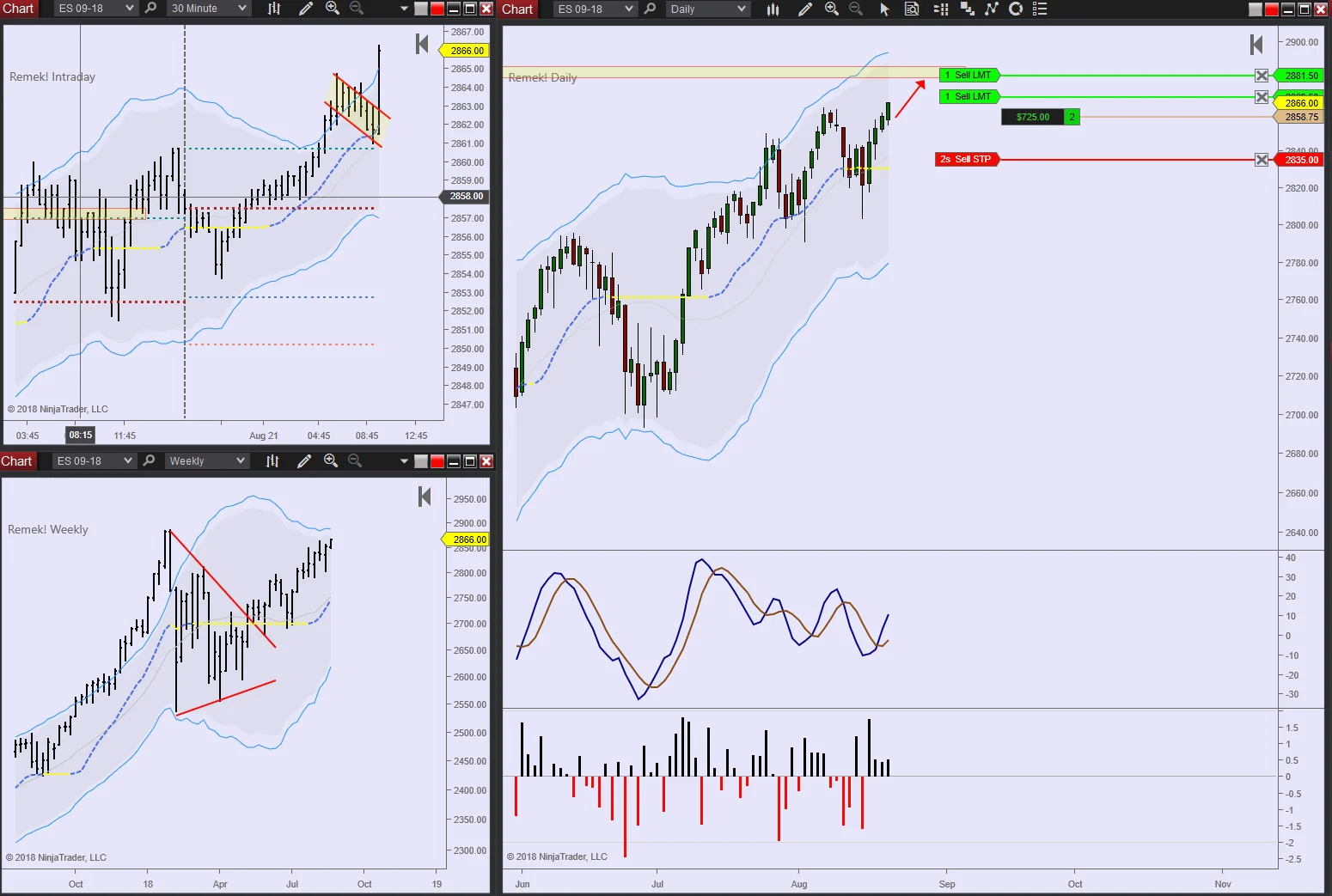Select drawing tools pencil in Daily chart
The image size is (1332, 896).
(804, 9)
